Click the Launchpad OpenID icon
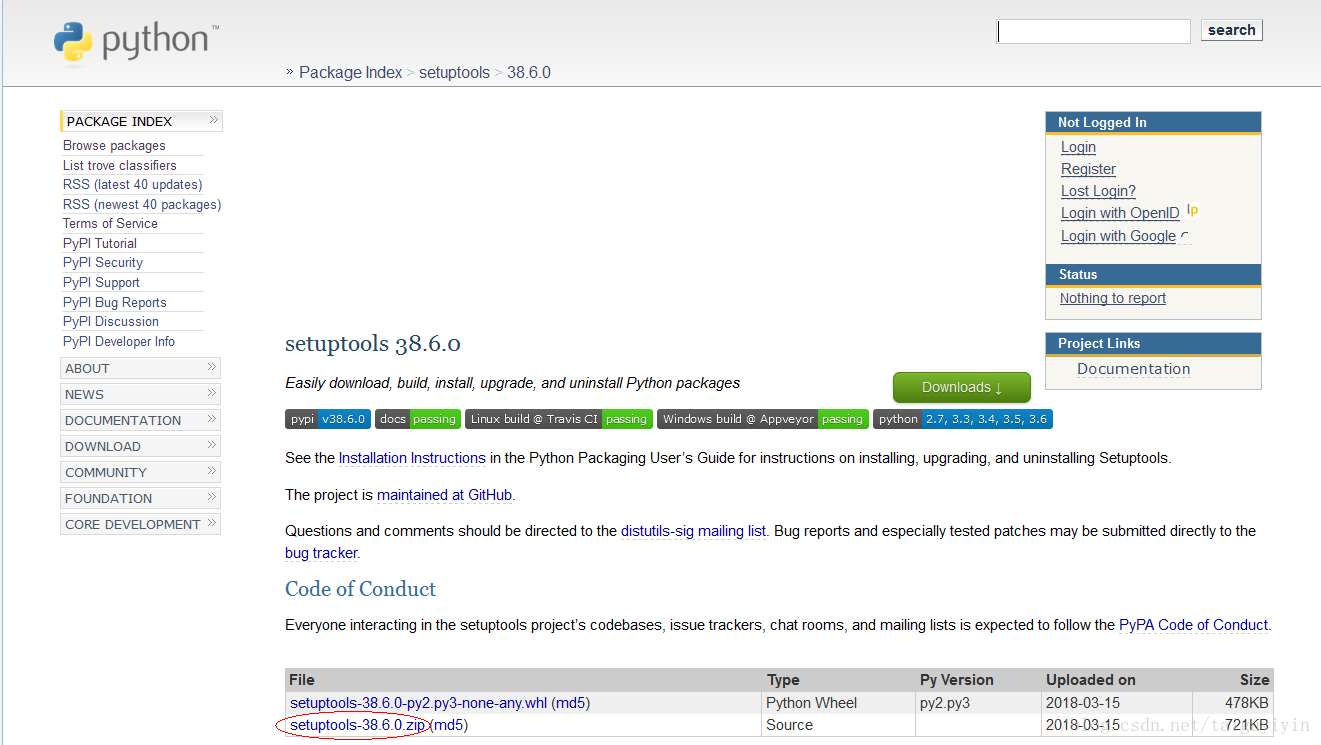Image resolution: width=1321 pixels, height=745 pixels. pos(1192,211)
